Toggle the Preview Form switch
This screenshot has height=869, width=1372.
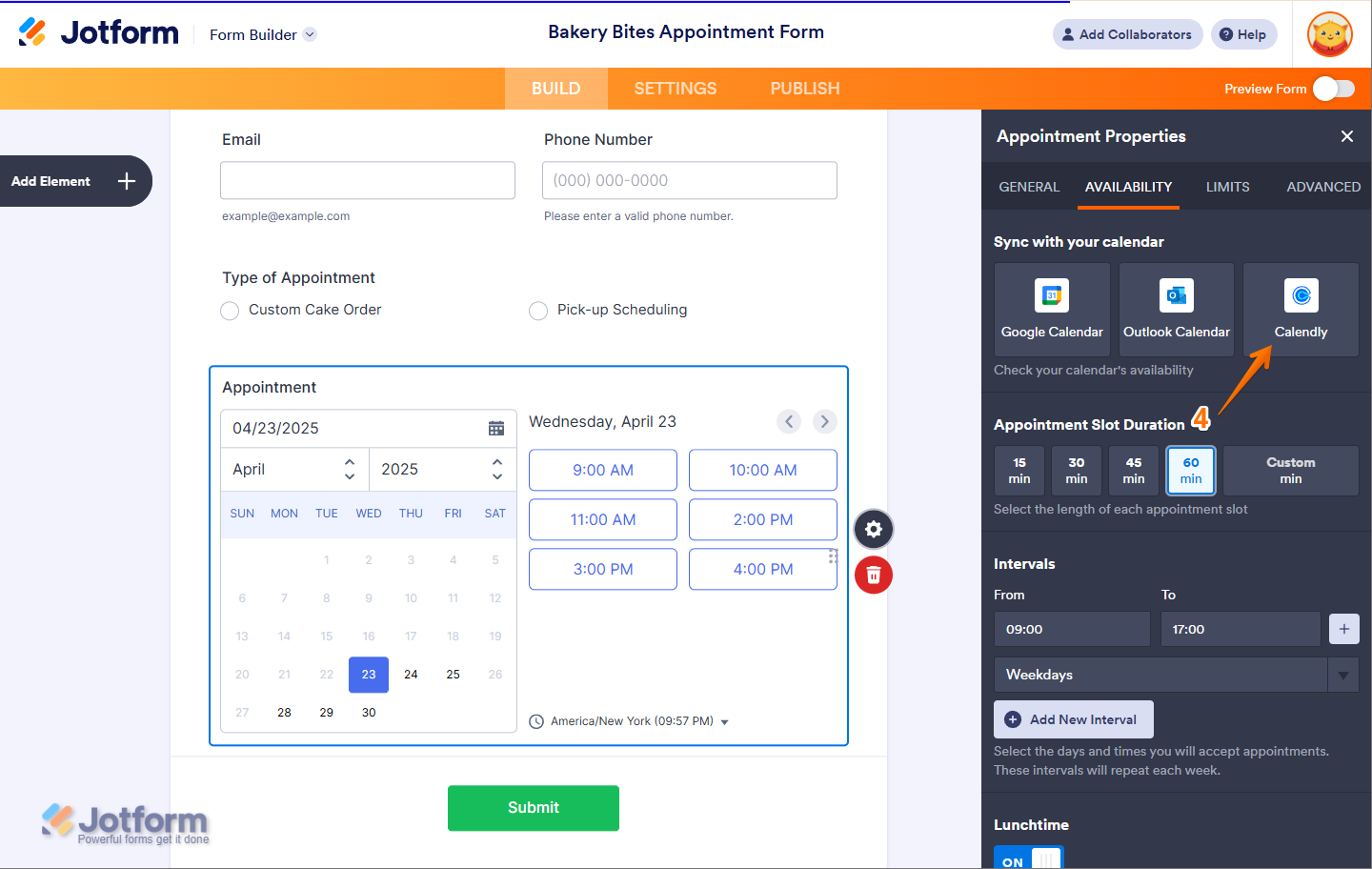click(1333, 89)
